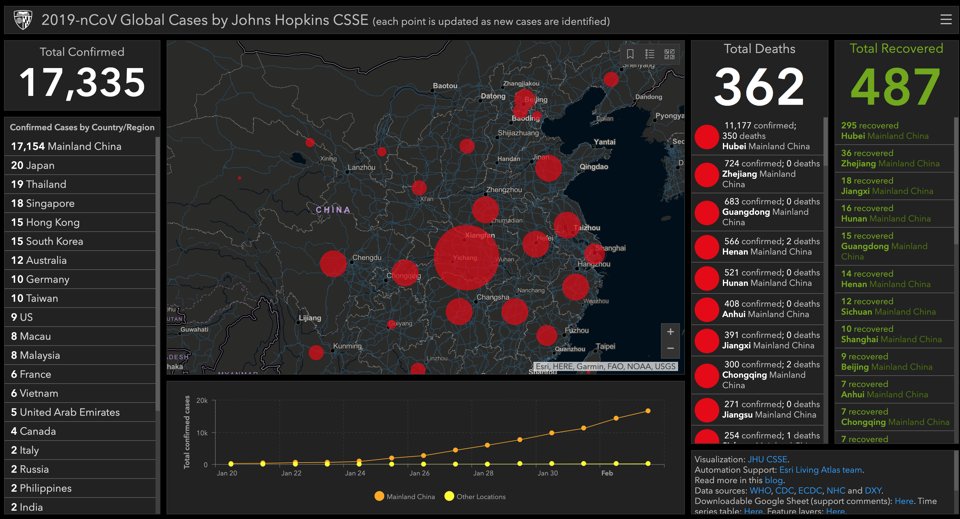The image size is (960, 519).
Task: Click orange data point above Jan 30
Action: (552, 433)
